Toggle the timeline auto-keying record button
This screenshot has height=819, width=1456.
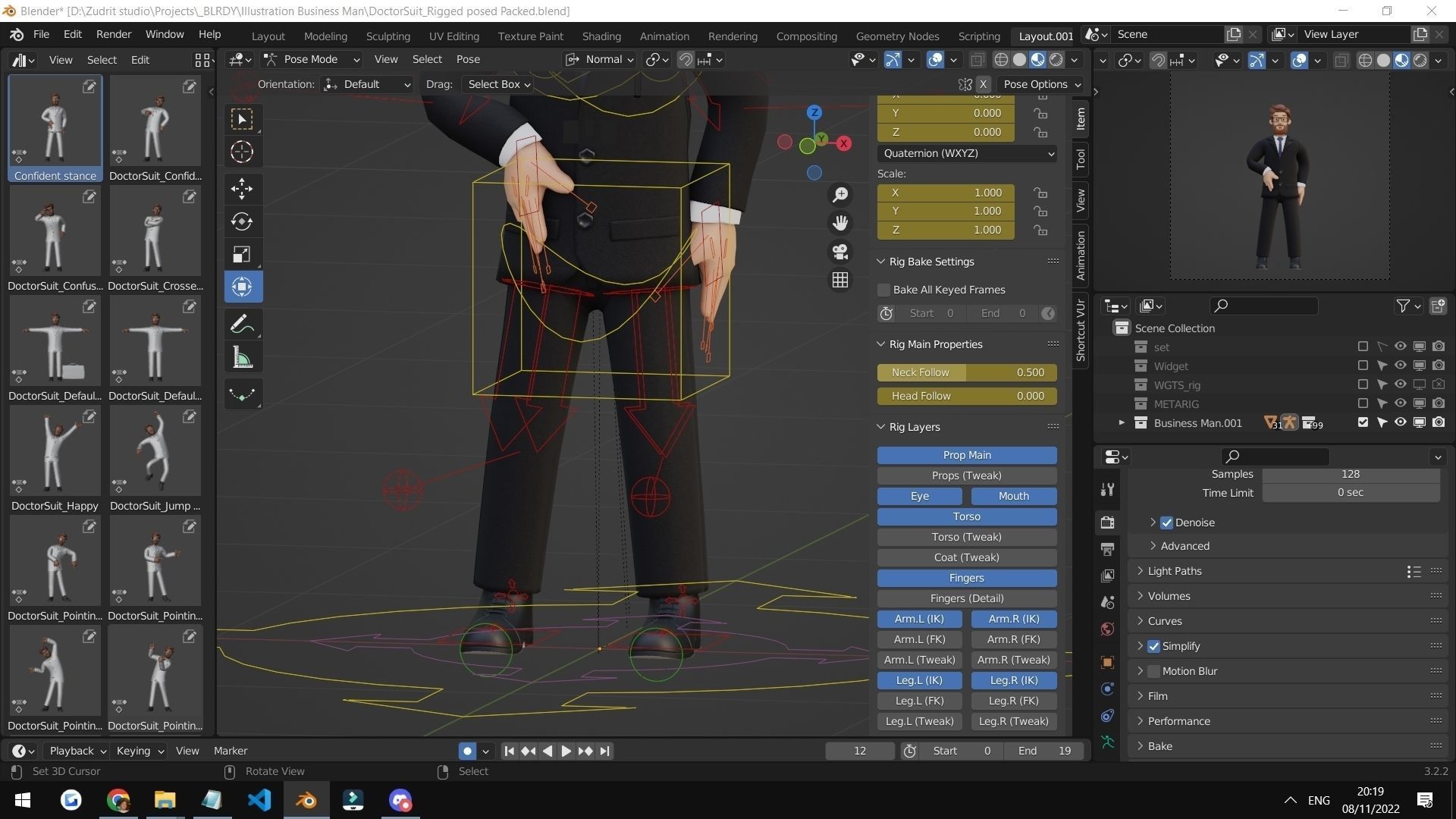[x=467, y=751]
